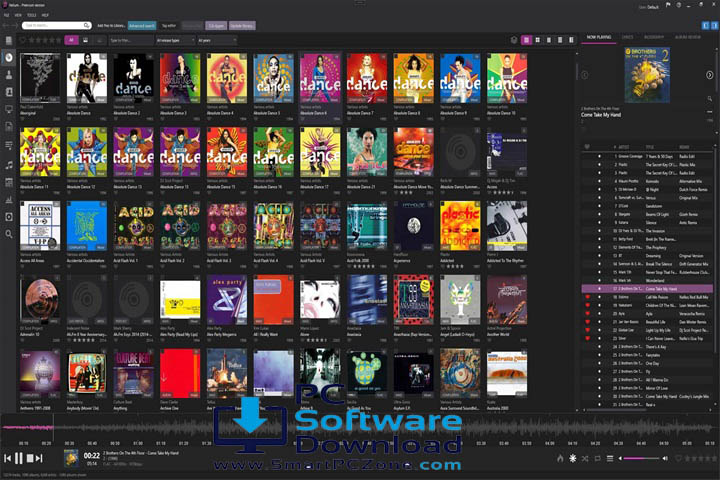Click 'Add files to Library...' button
Viewport: 720px width, 480px height.
coord(111,26)
